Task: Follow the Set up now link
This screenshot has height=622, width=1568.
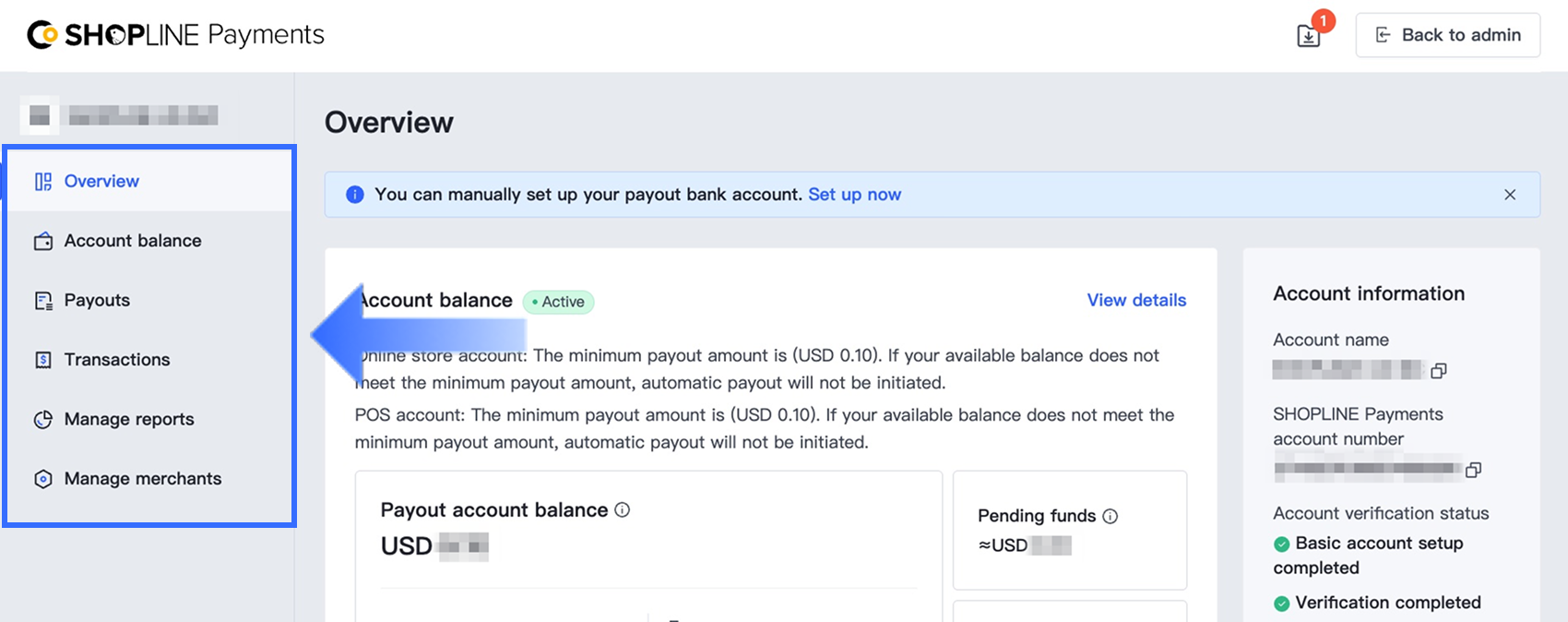Action: (x=855, y=195)
